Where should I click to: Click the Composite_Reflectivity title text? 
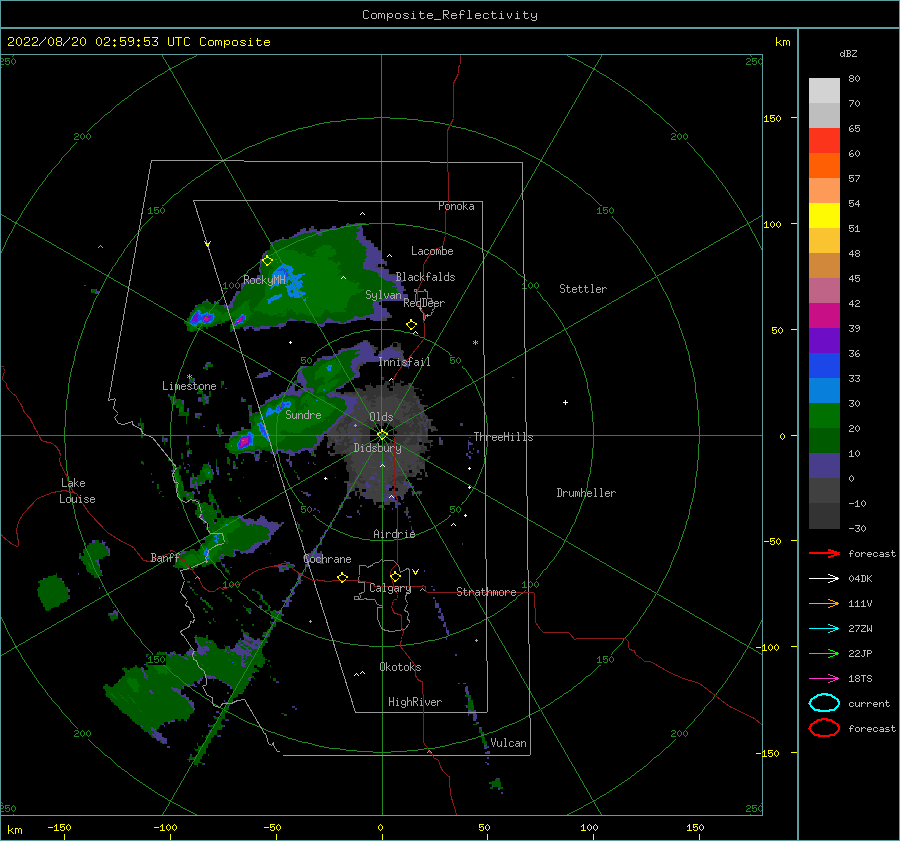point(450,15)
